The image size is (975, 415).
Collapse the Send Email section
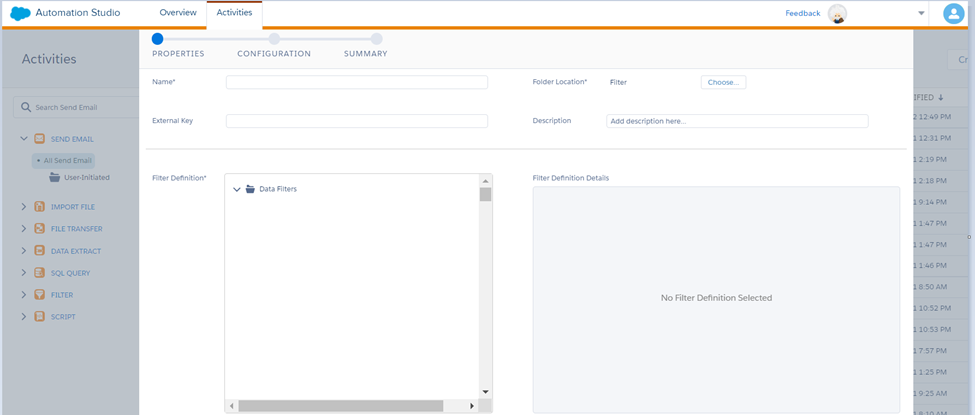[24, 139]
